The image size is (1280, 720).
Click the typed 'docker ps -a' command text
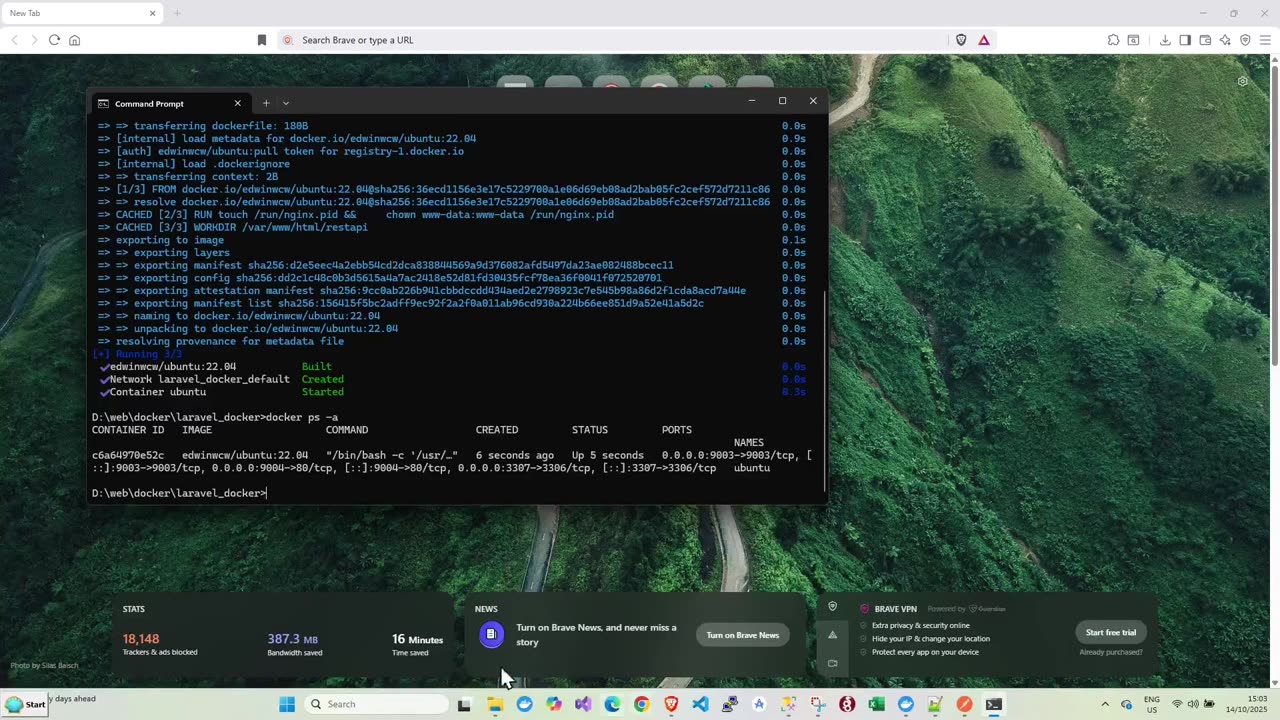pos(302,417)
